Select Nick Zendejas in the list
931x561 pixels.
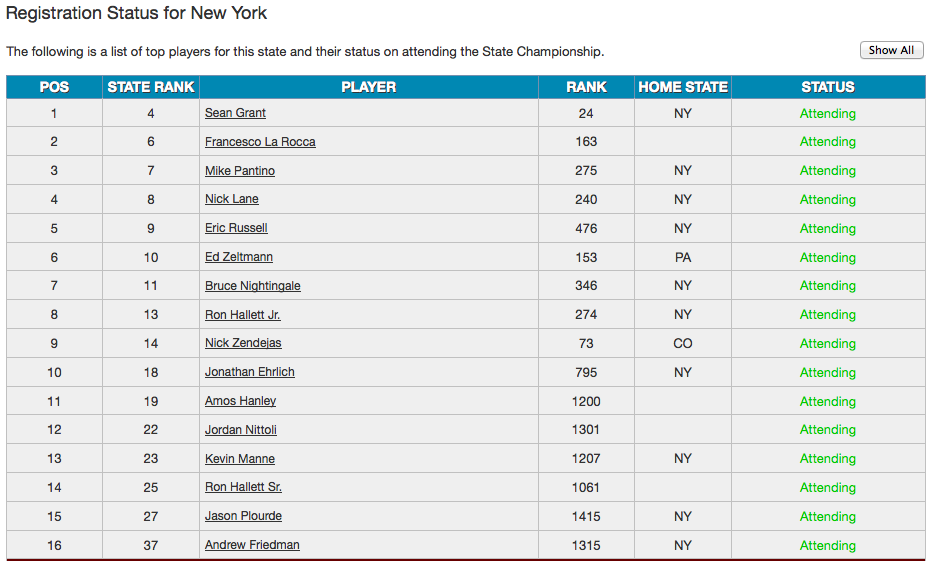[243, 343]
